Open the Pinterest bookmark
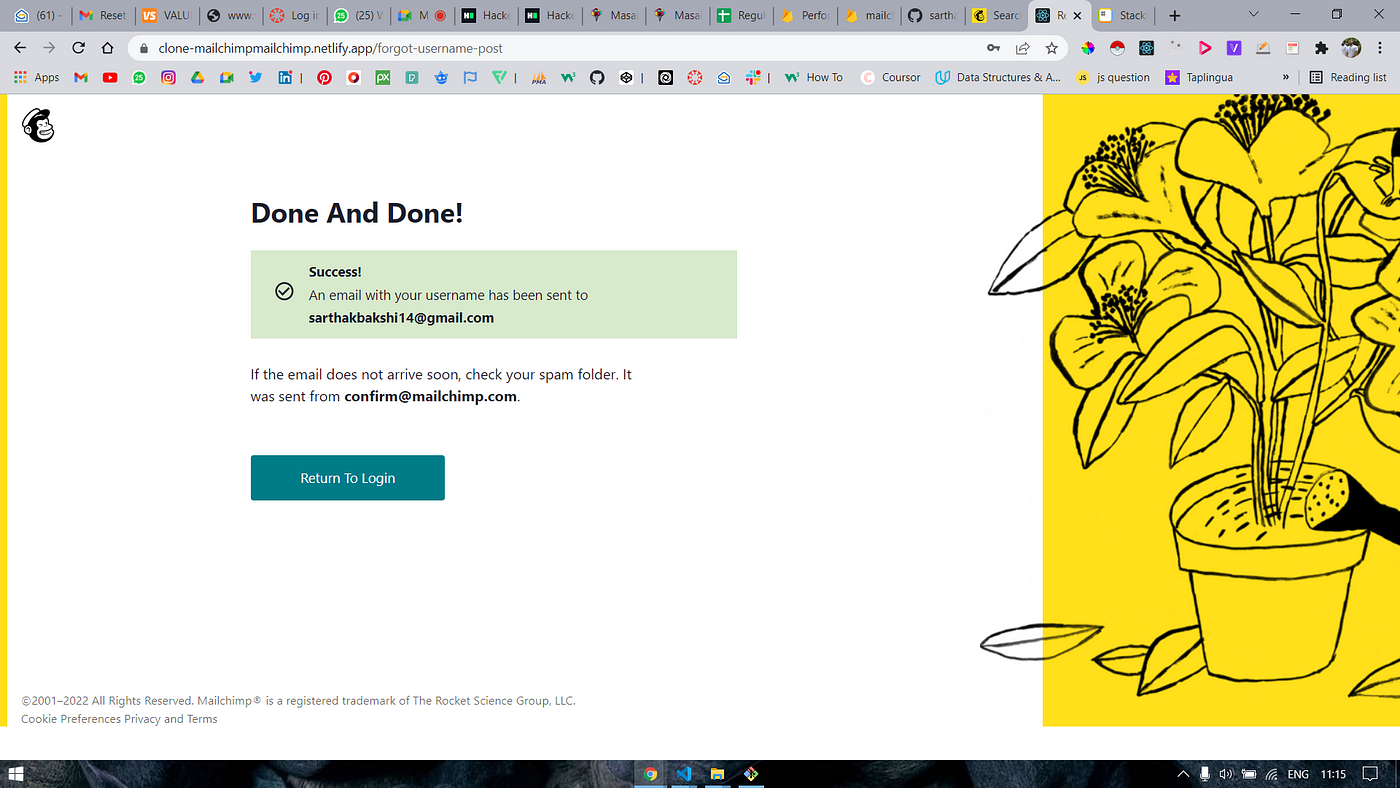Viewport: 1400px width, 788px height. point(324,77)
